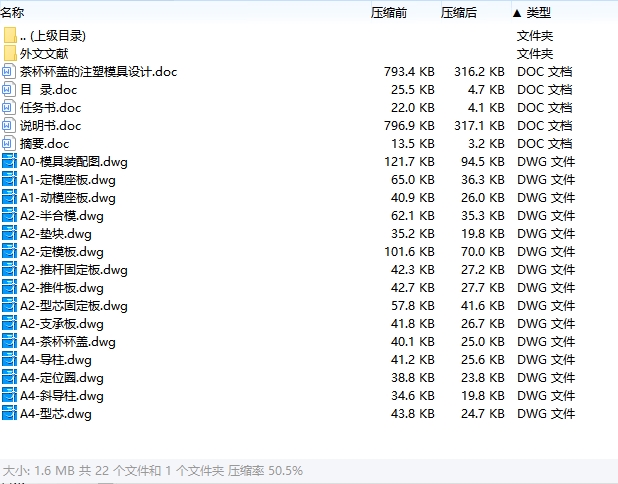Click the 317.1 KB compressed size value
Image resolution: width=618 pixels, height=484 pixels.
pos(479,126)
